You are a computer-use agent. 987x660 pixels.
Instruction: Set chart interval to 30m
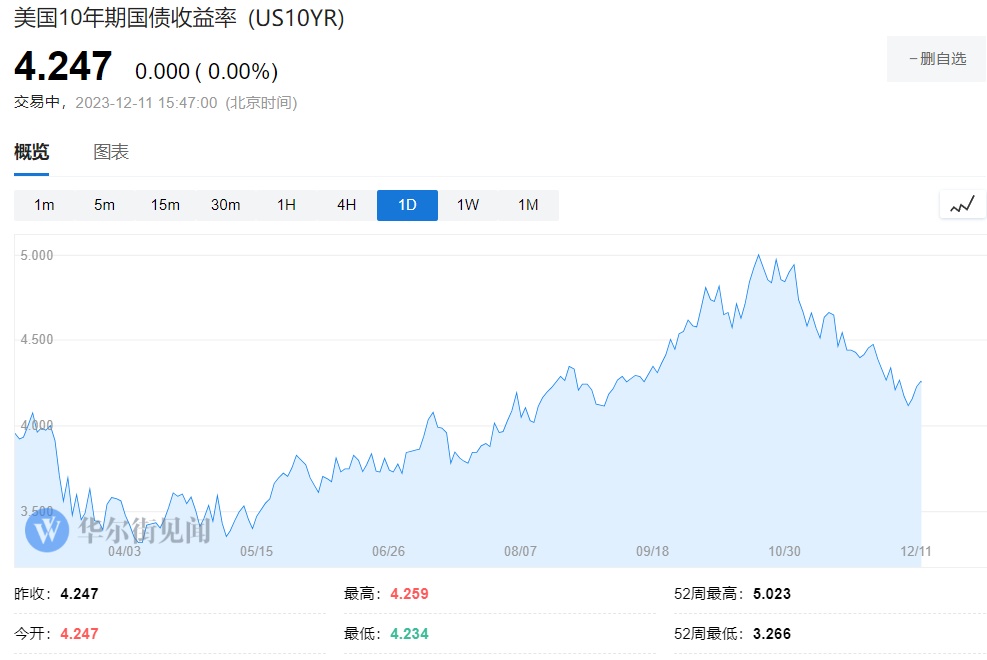pos(225,205)
